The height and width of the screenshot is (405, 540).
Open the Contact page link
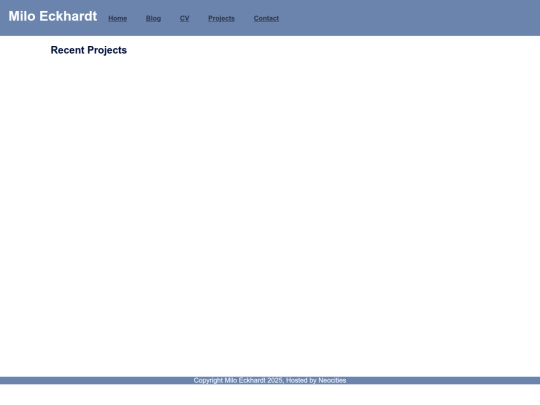click(x=266, y=19)
